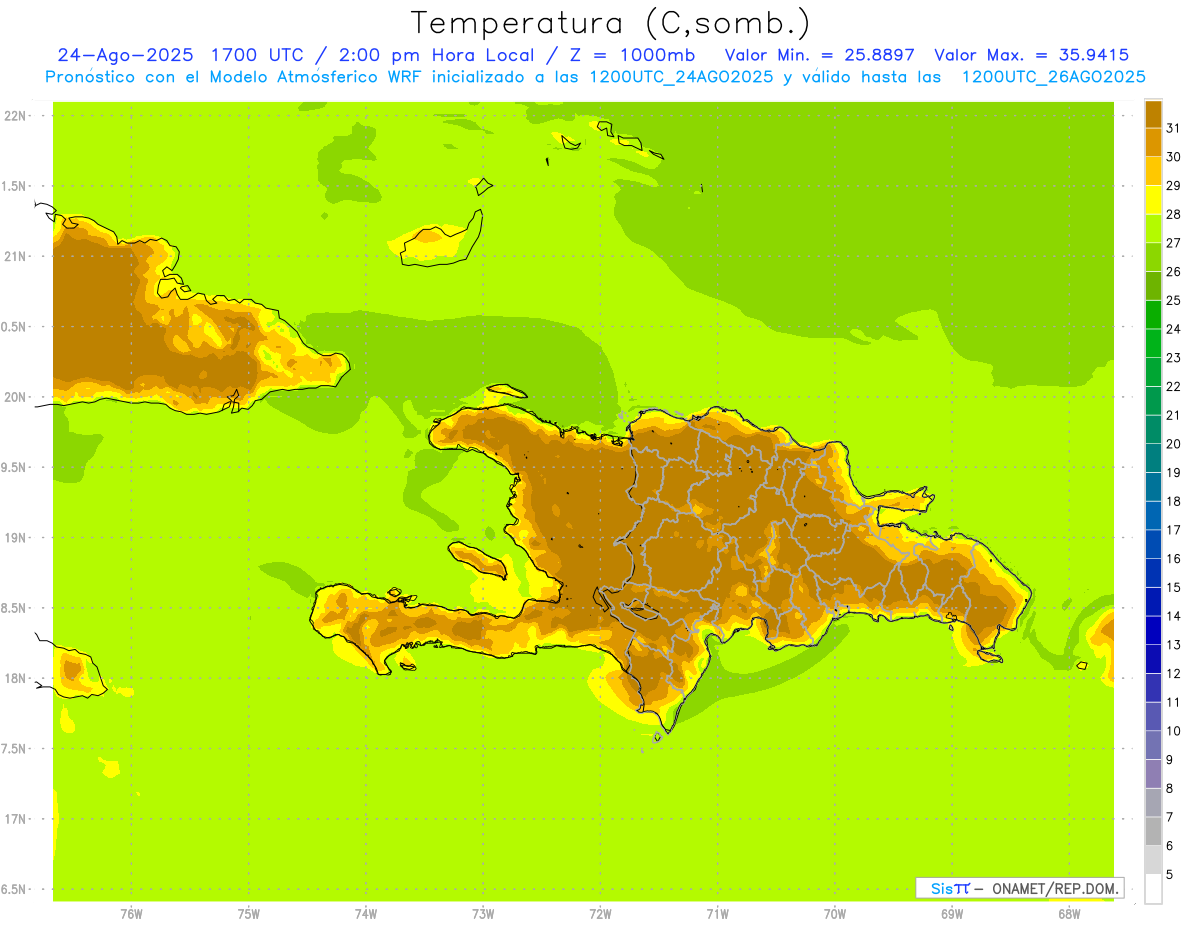1200x927 pixels.
Task: Click the '70W' longitude label
Action: pyautogui.click(x=834, y=914)
